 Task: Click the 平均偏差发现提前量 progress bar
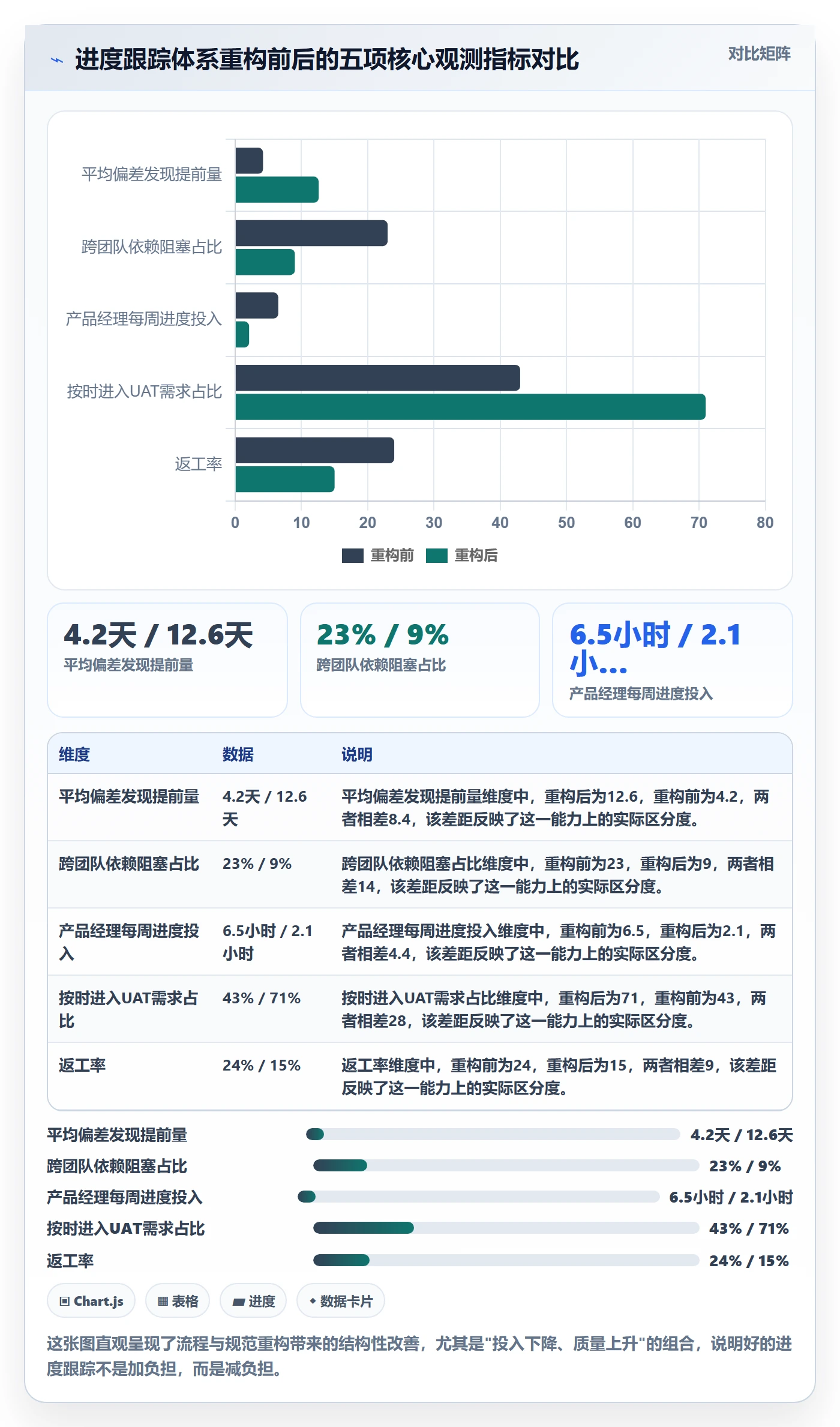point(493,1134)
